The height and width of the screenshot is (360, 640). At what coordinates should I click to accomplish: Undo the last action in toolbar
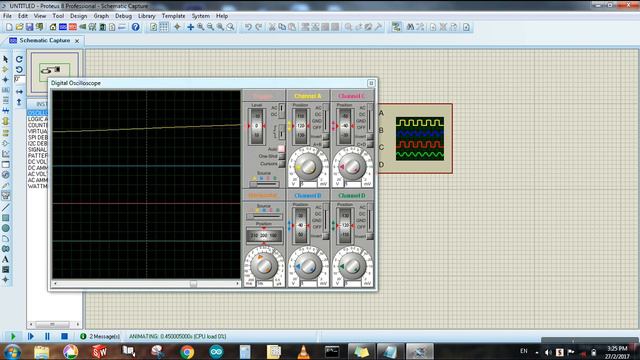coord(248,27)
